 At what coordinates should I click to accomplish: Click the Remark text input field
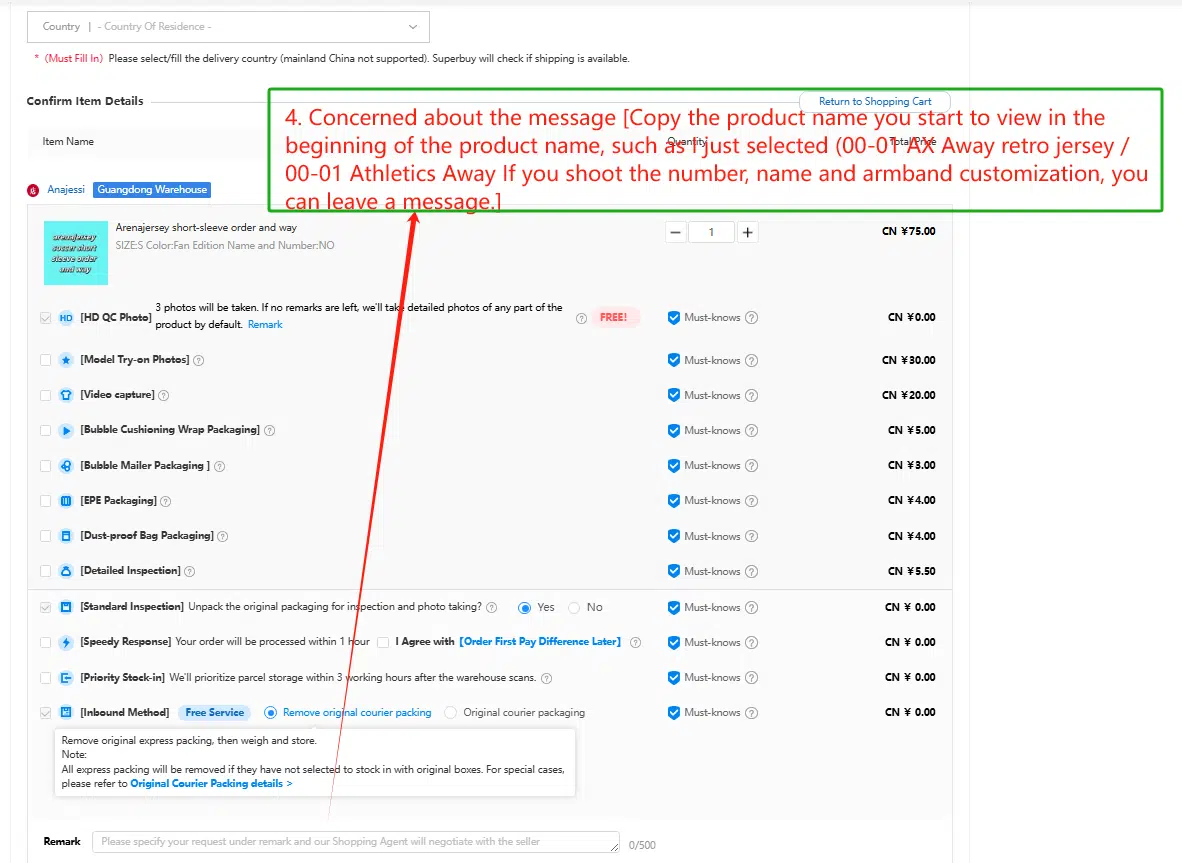[x=356, y=842]
